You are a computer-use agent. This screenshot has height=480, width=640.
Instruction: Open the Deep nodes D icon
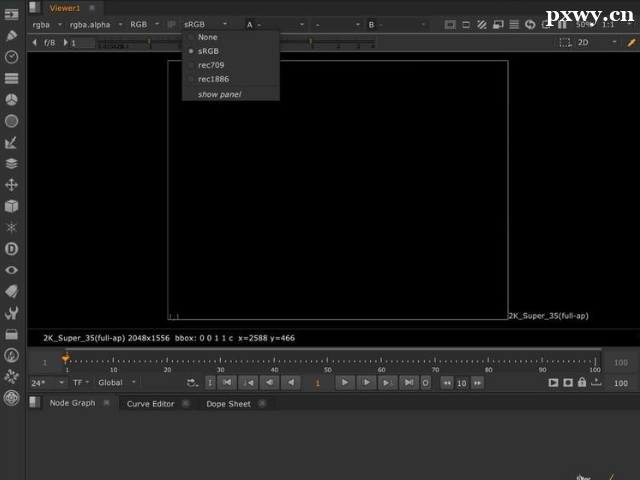(12, 248)
